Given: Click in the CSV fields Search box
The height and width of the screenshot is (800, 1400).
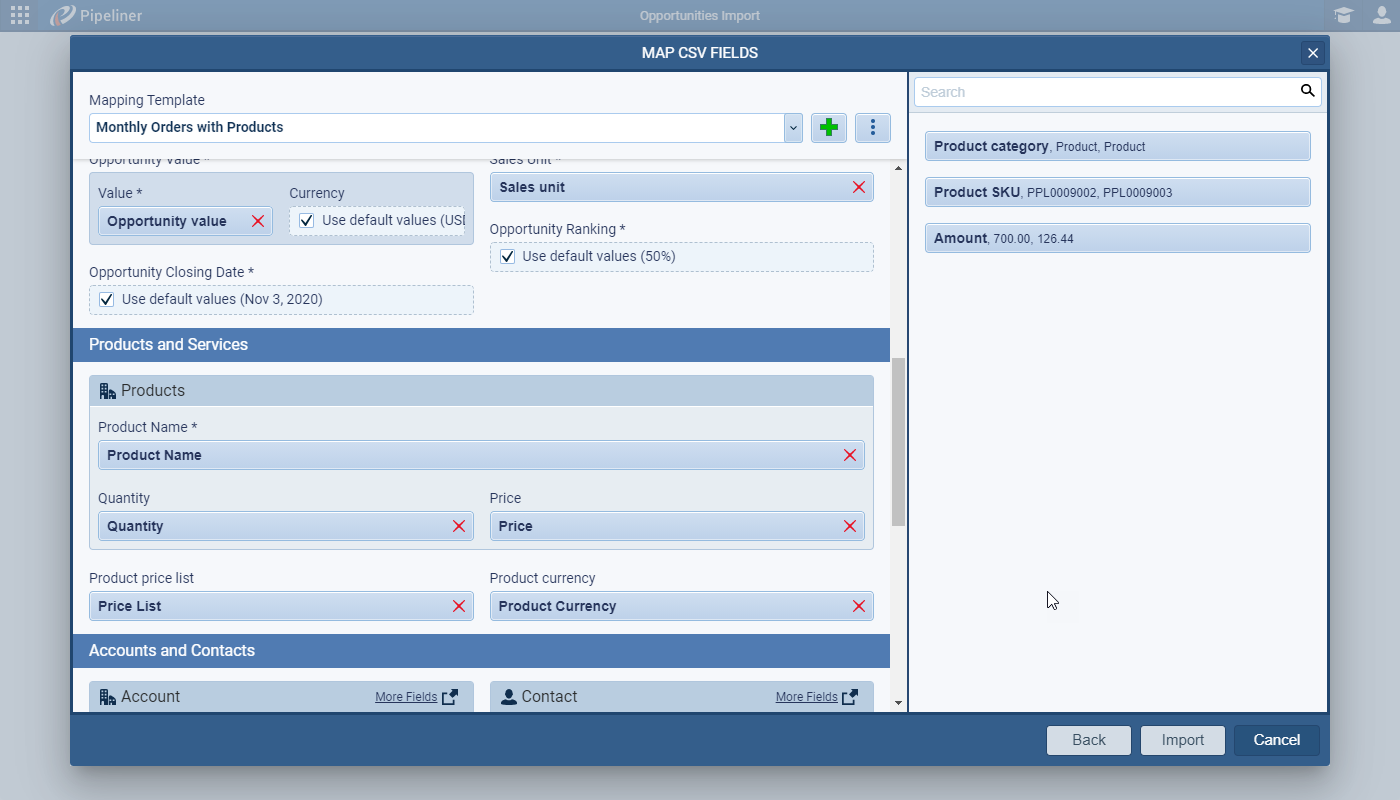Looking at the screenshot, I should 1105,92.
